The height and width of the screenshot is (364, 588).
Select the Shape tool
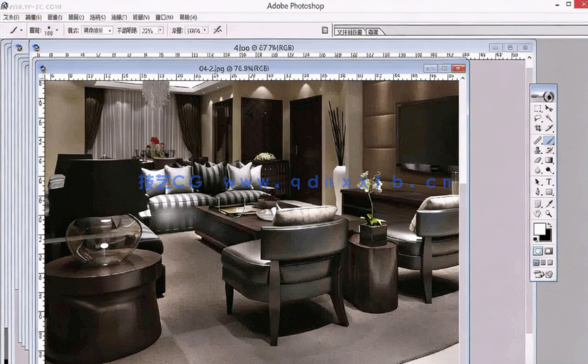point(549,192)
